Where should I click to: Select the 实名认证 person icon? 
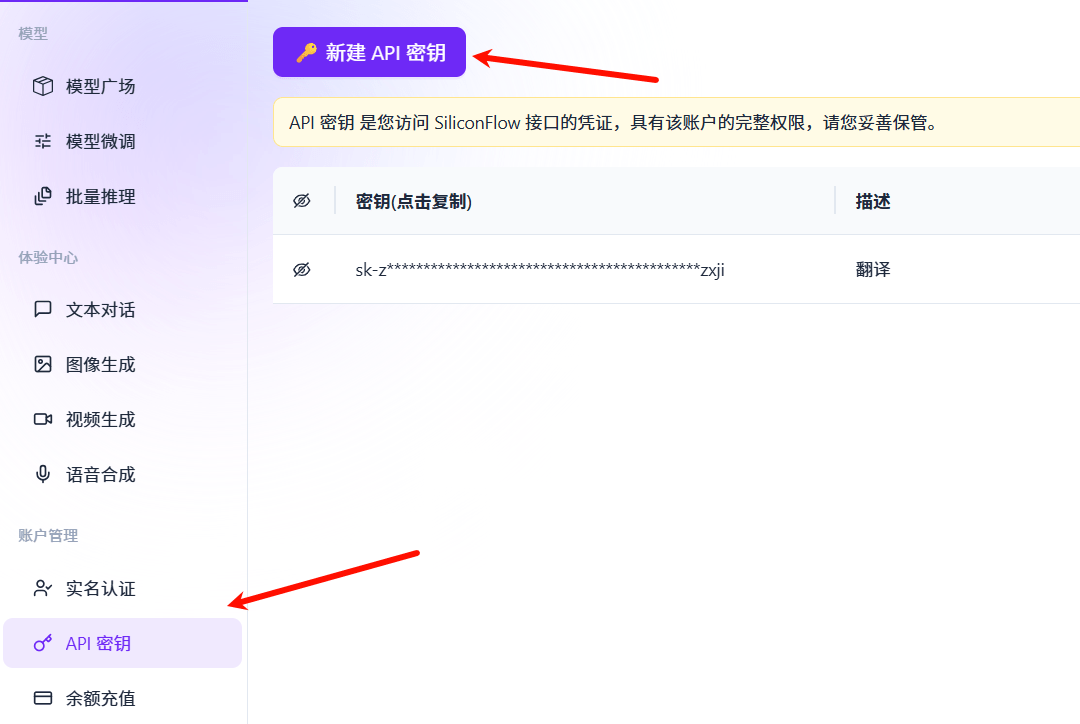pos(43,588)
